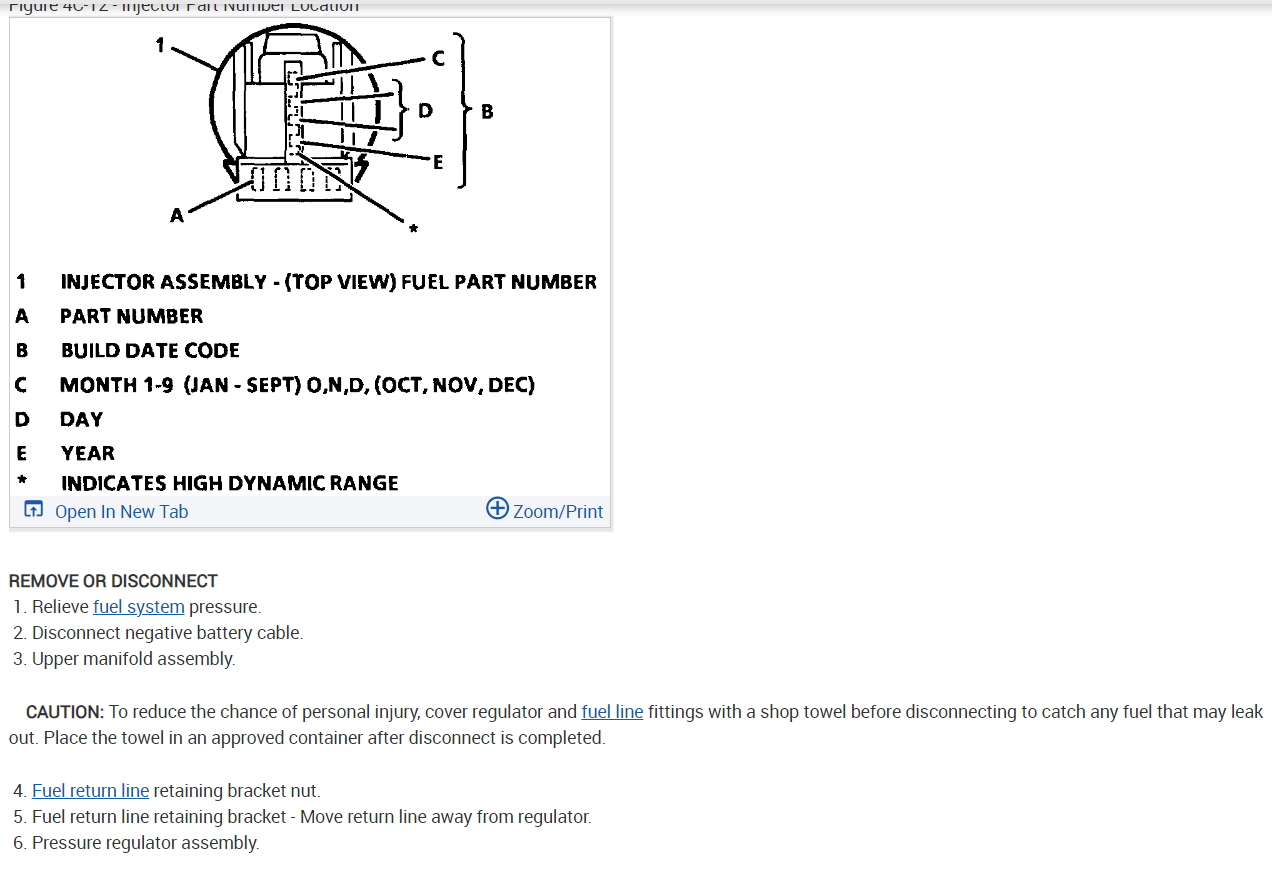This screenshot has height=874, width=1272.
Task: Click the REMOVE OR DISCONNECT heading
Action: tap(113, 581)
